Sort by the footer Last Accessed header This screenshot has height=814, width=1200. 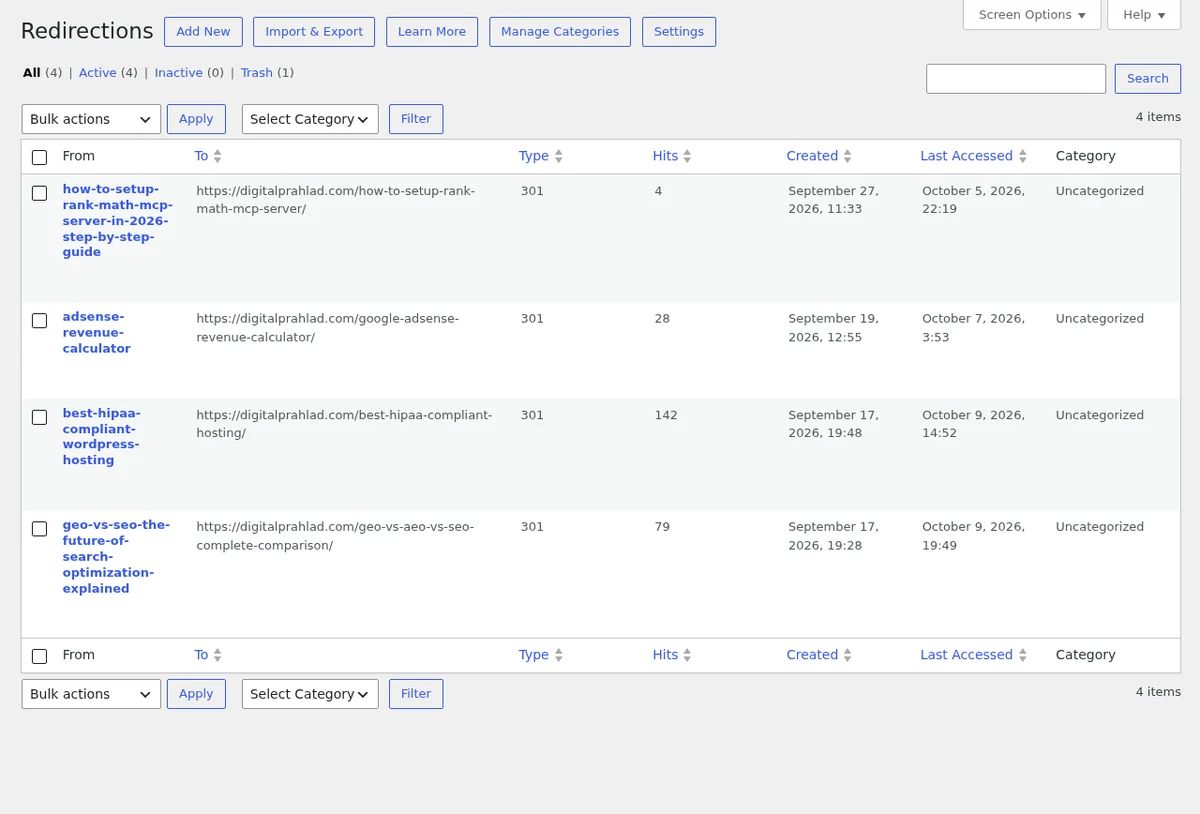(x=966, y=655)
